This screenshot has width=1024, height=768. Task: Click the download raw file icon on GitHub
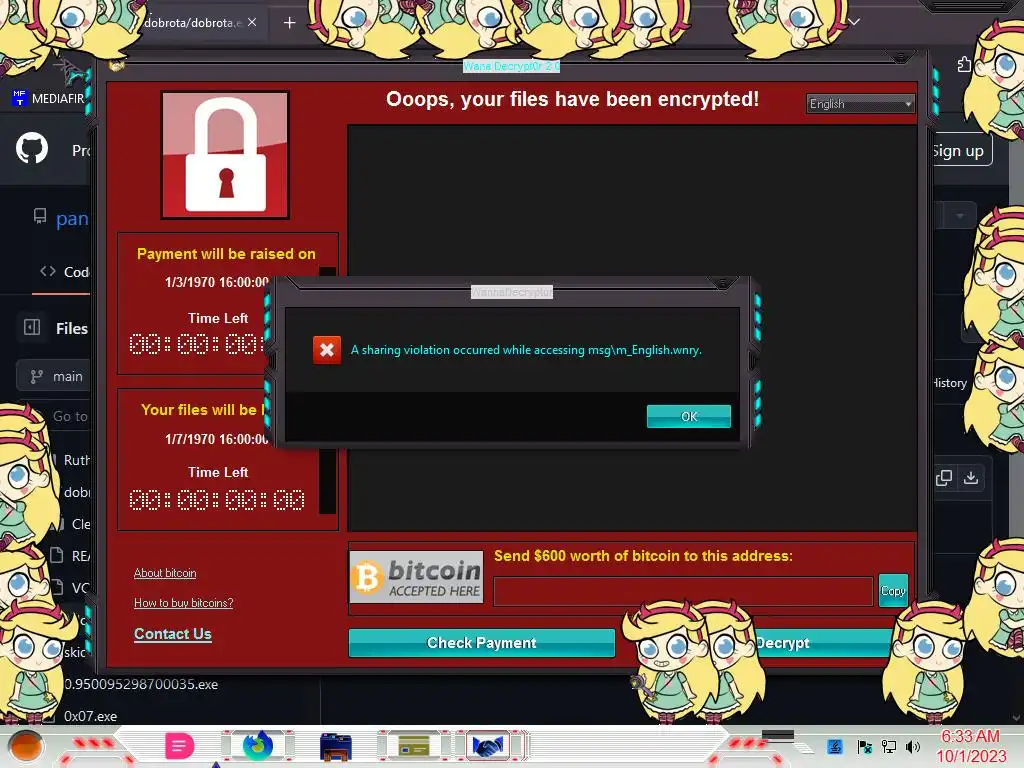(x=971, y=478)
